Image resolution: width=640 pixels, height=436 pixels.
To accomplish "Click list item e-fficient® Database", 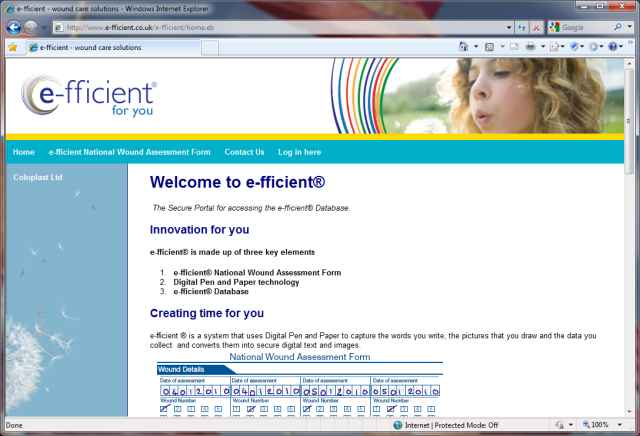I will click(x=211, y=291).
